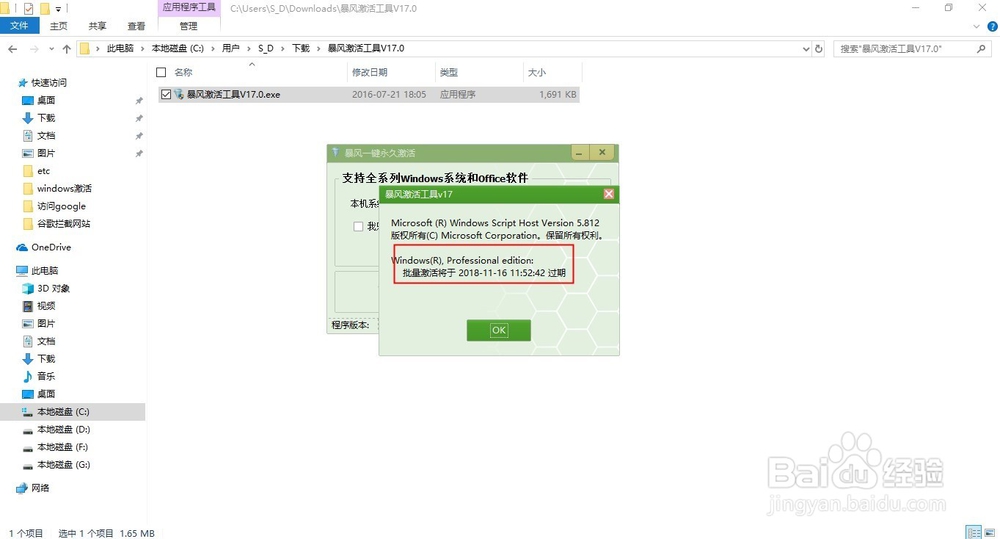Switch to the 共享 ribbon tab

pyautogui.click(x=97, y=26)
